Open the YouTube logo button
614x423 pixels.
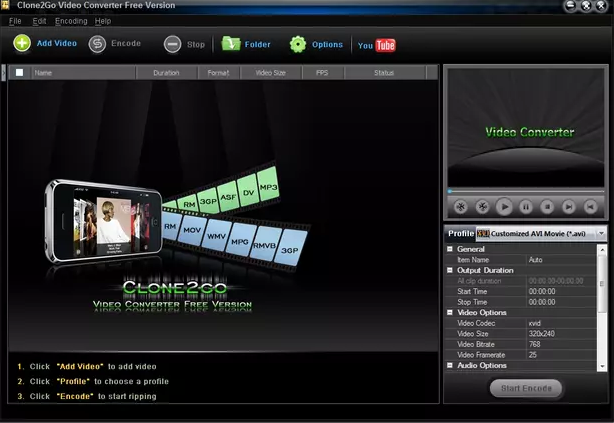click(377, 45)
